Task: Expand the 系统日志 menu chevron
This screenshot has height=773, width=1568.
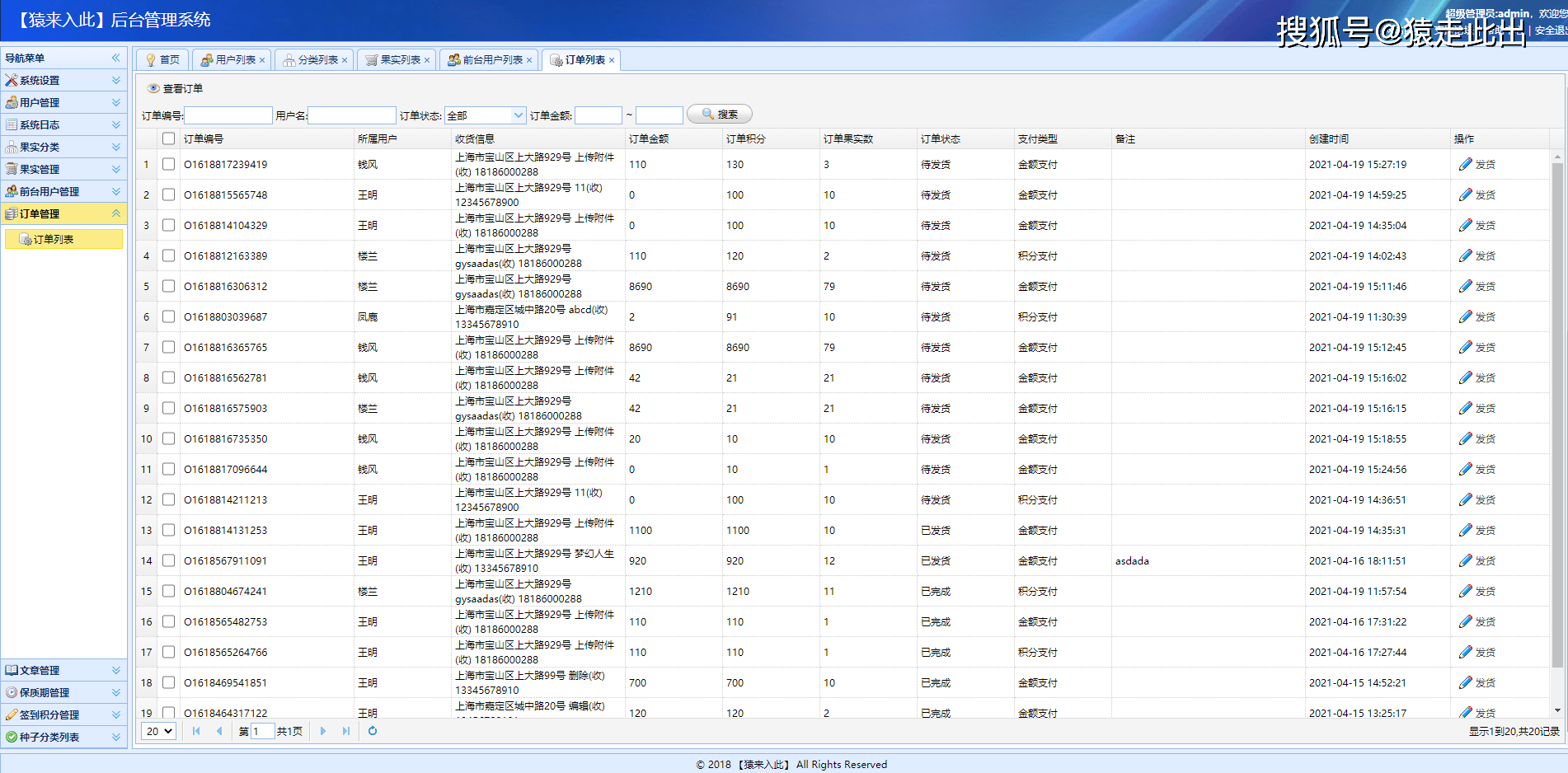Action: coord(116,124)
